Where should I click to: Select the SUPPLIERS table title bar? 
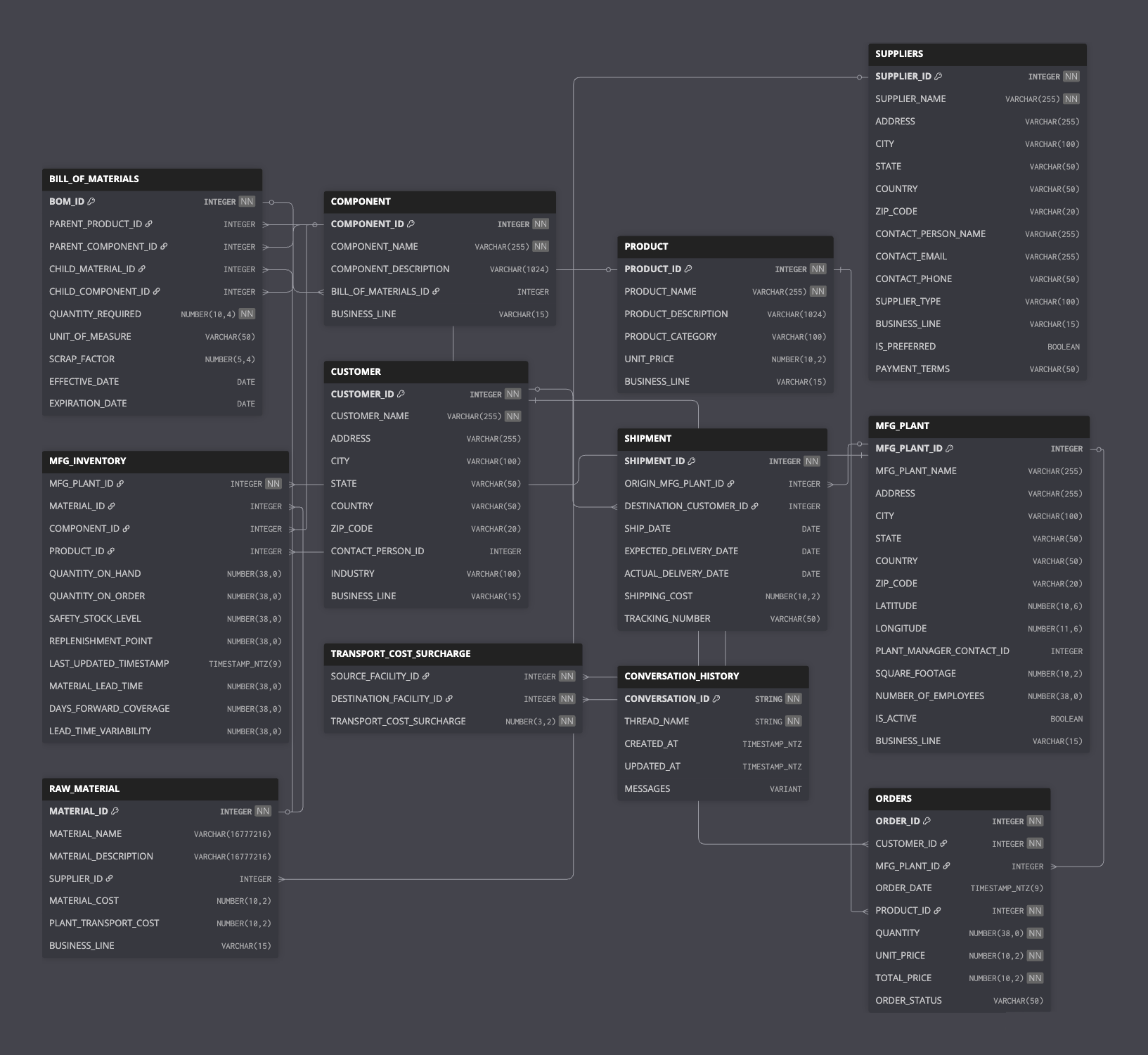coord(977,54)
